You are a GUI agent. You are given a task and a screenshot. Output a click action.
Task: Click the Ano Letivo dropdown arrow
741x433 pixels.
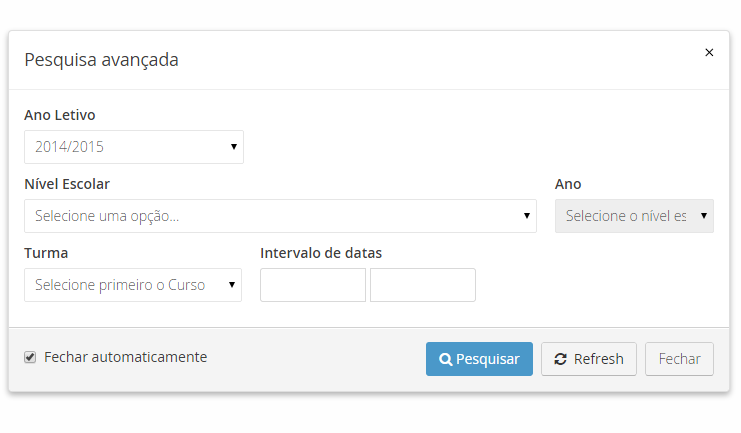coord(234,147)
